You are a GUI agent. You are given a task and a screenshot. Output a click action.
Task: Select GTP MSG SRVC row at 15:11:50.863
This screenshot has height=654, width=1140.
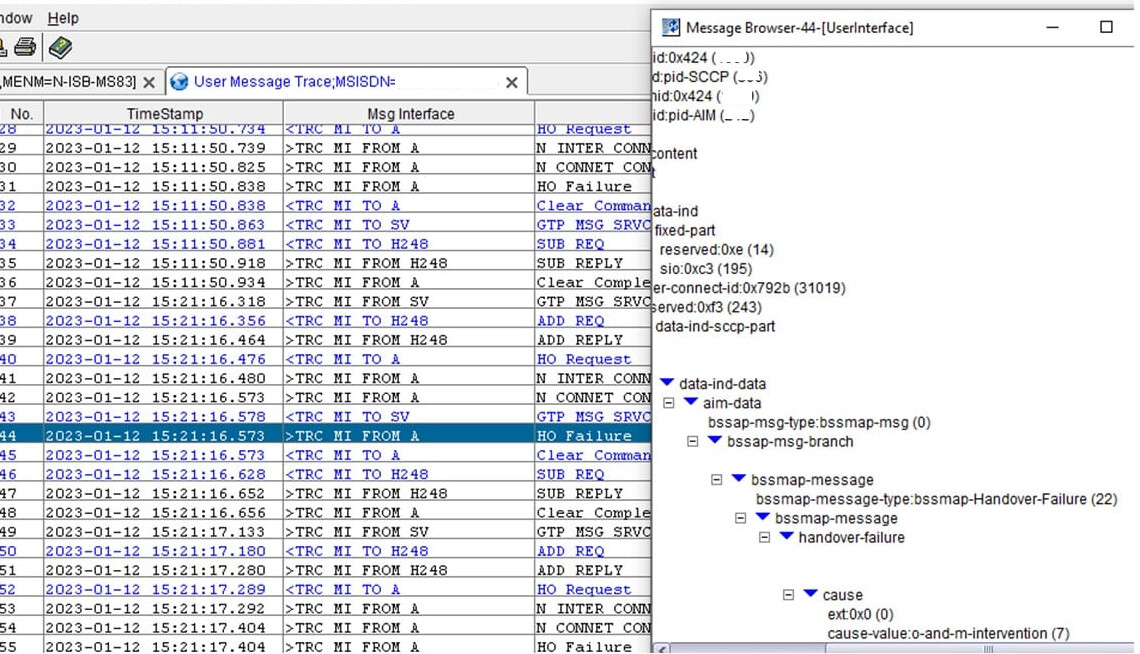point(325,225)
